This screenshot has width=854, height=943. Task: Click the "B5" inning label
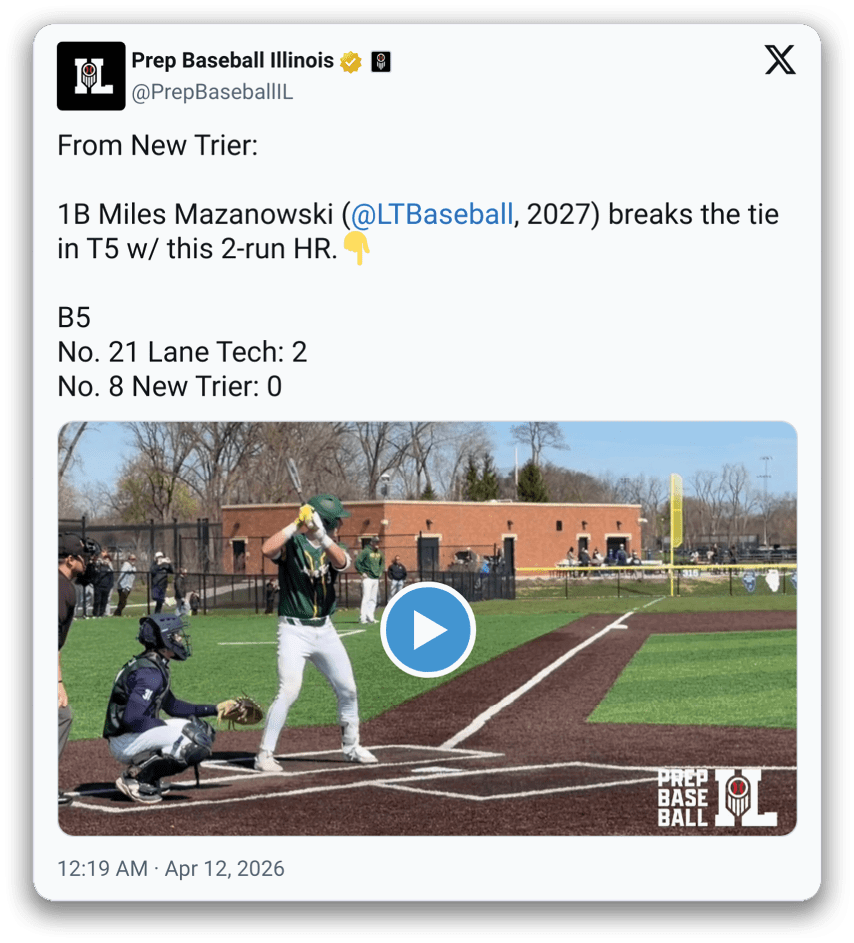pyautogui.click(x=74, y=318)
